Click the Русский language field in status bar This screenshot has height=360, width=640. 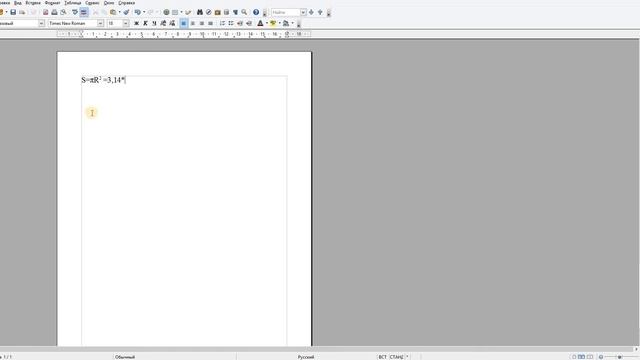tap(306, 357)
